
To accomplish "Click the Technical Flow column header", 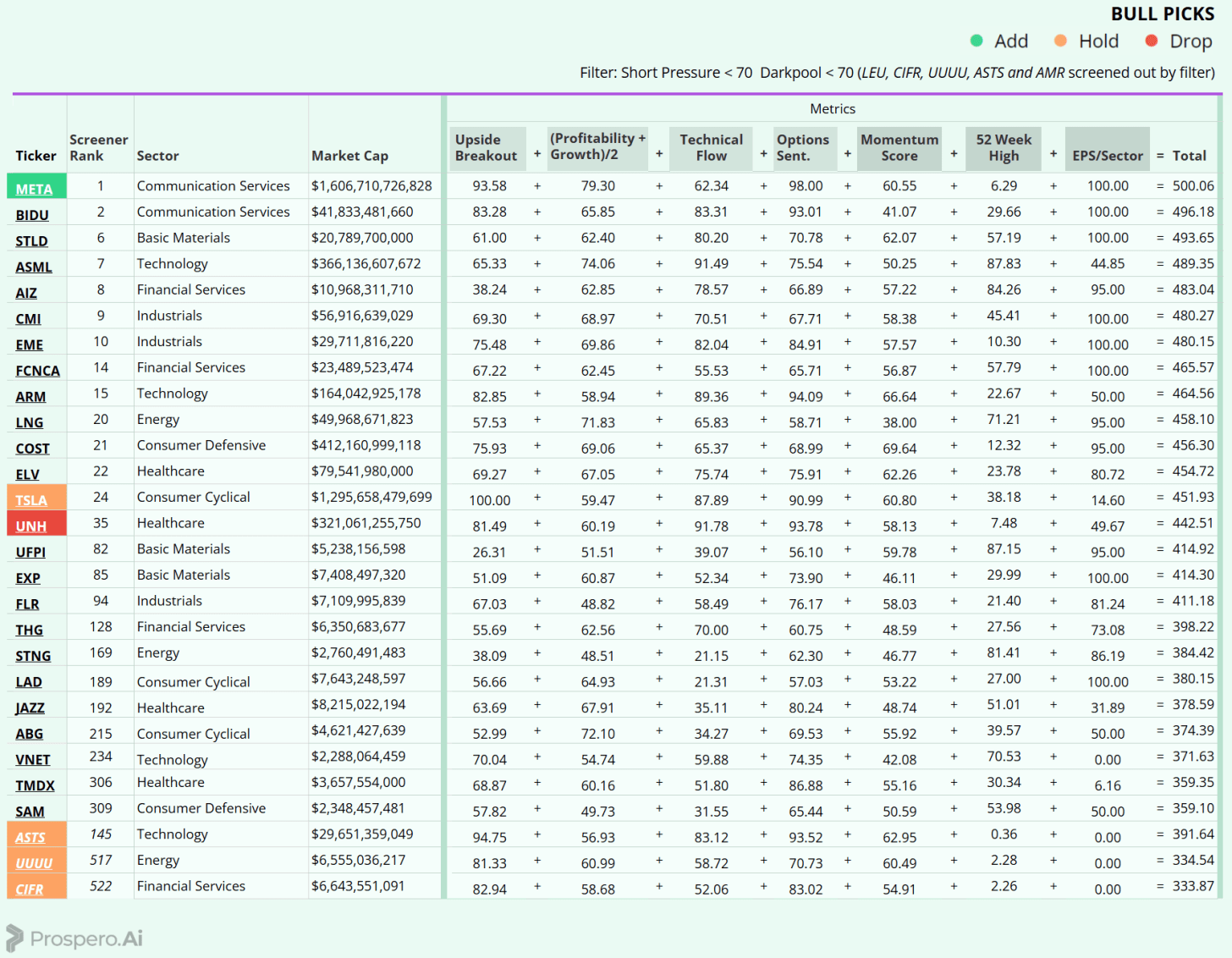I will pyautogui.click(x=711, y=147).
